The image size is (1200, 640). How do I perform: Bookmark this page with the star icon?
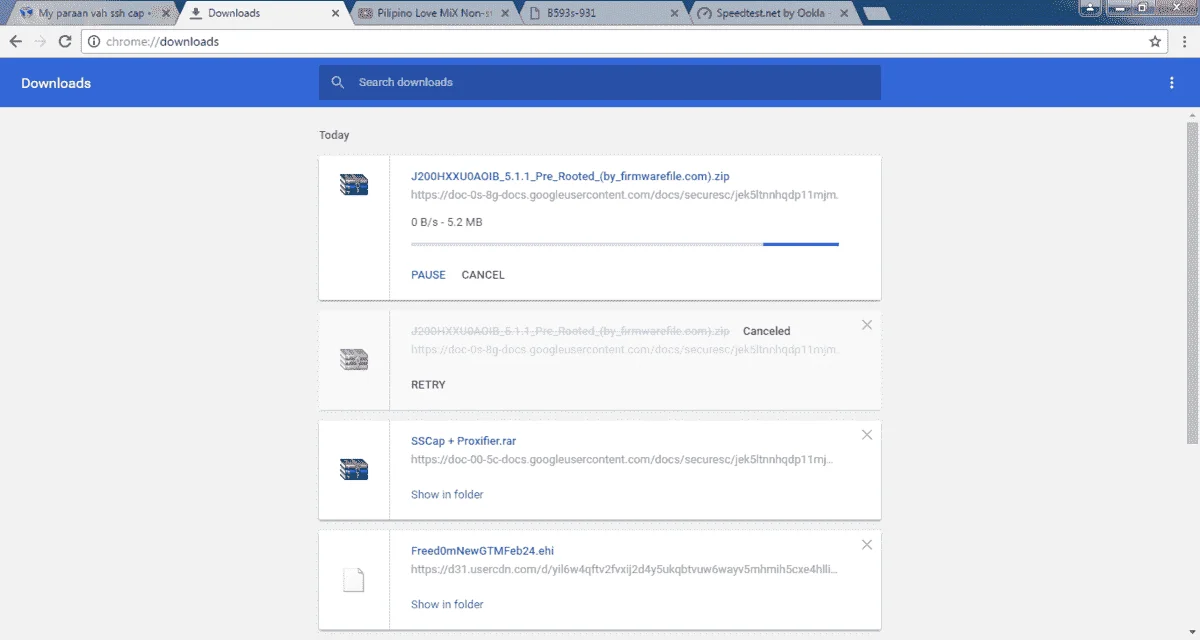coord(1155,42)
